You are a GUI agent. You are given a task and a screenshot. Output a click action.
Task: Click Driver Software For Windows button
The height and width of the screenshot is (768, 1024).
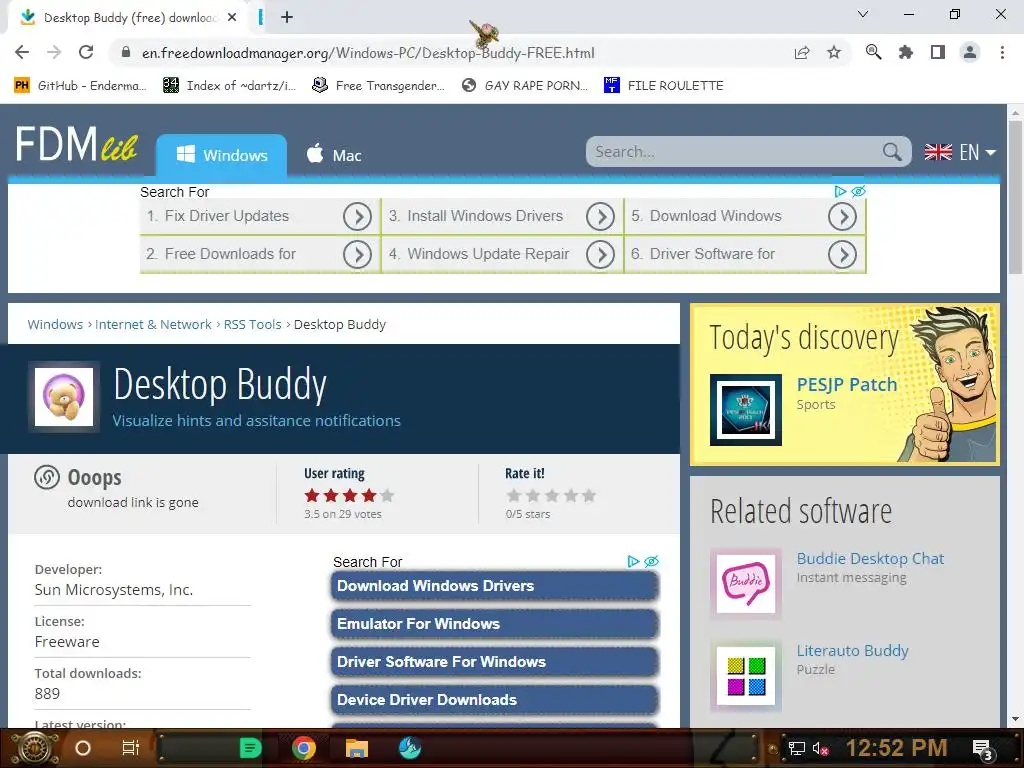(494, 662)
